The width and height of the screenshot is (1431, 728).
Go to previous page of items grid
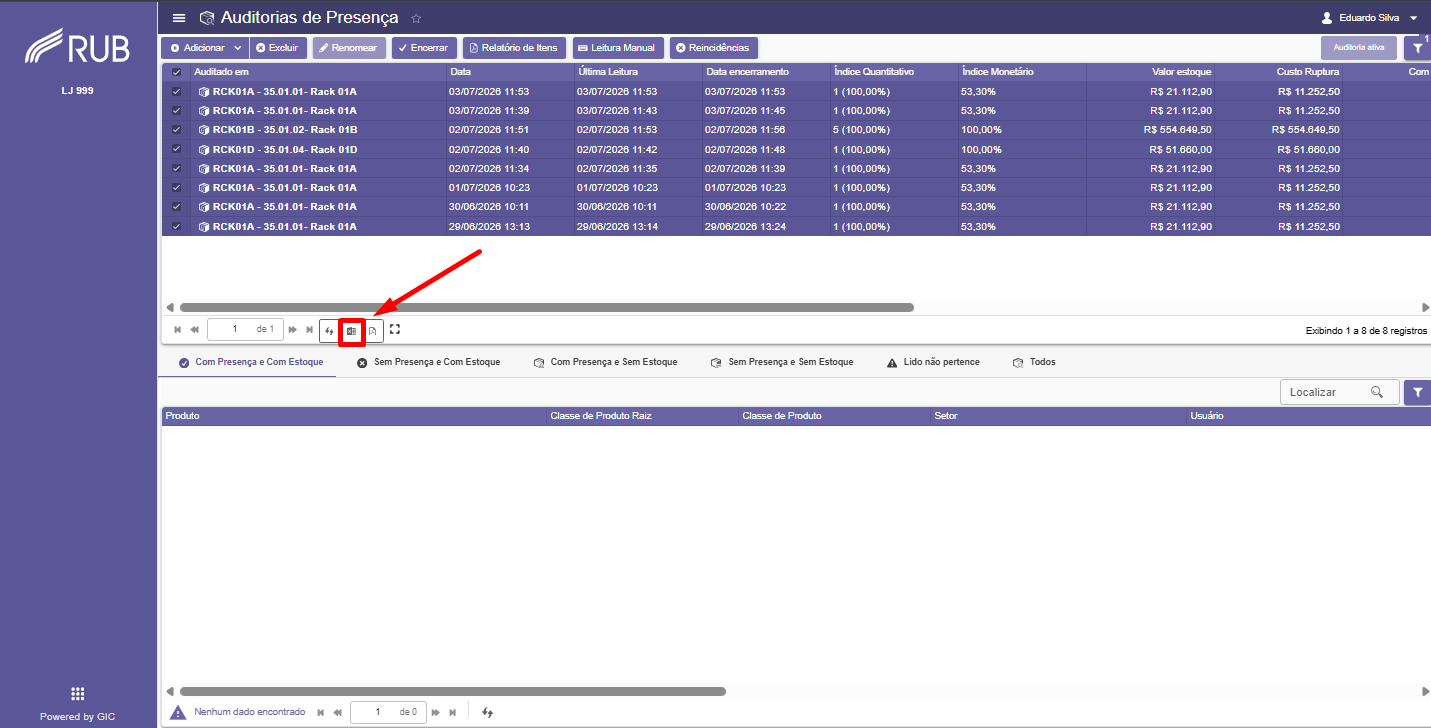click(338, 712)
